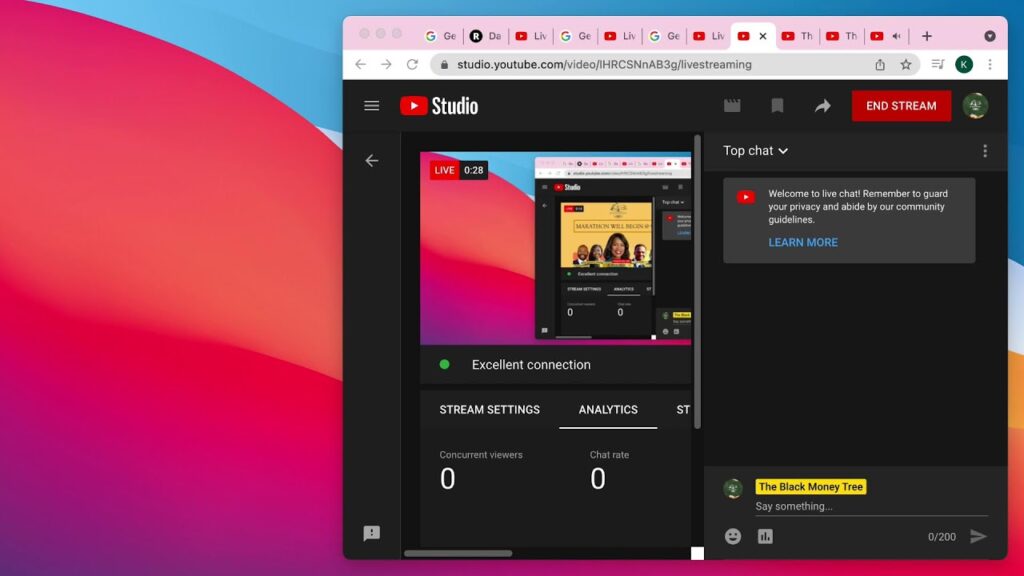
Task: Click the clapperboard create-highlight icon
Action: point(732,106)
